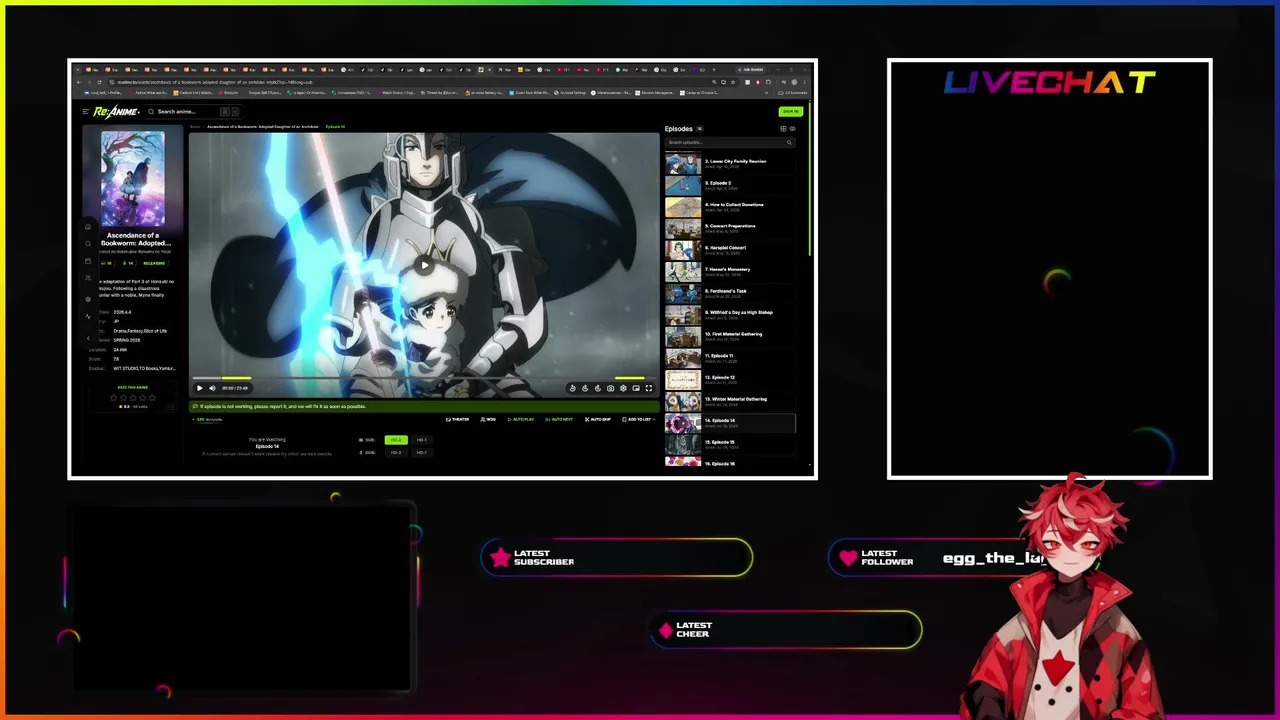
Task: Click the Latest Subscriber star icon
Action: [x=501, y=558]
